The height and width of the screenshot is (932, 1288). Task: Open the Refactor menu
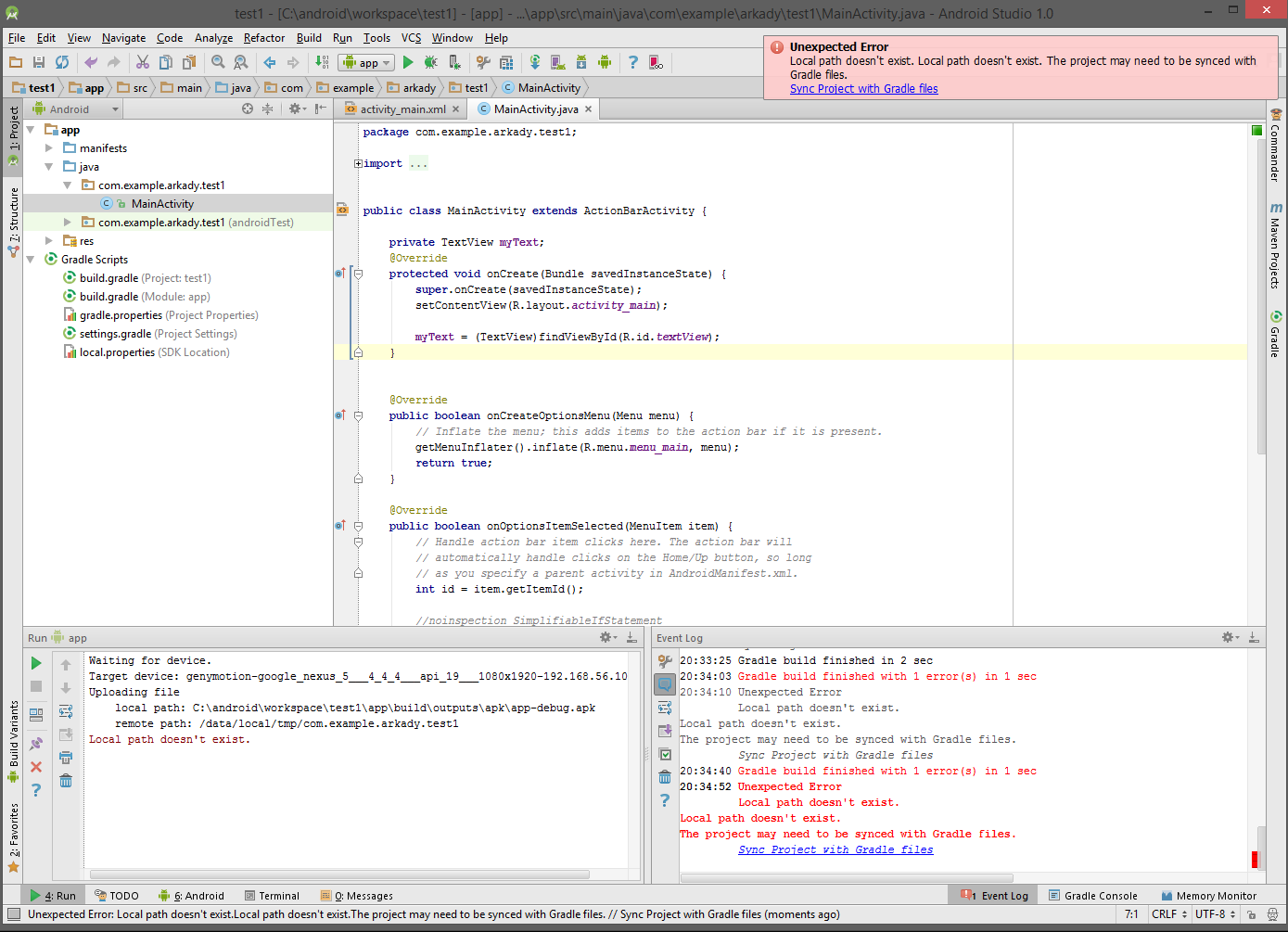pos(264,38)
